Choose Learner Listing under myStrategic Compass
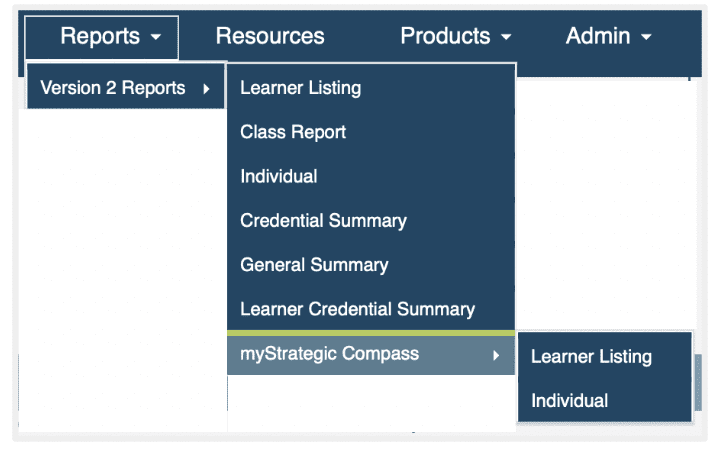Image resolution: width=722 pixels, height=454 pixels. click(591, 357)
